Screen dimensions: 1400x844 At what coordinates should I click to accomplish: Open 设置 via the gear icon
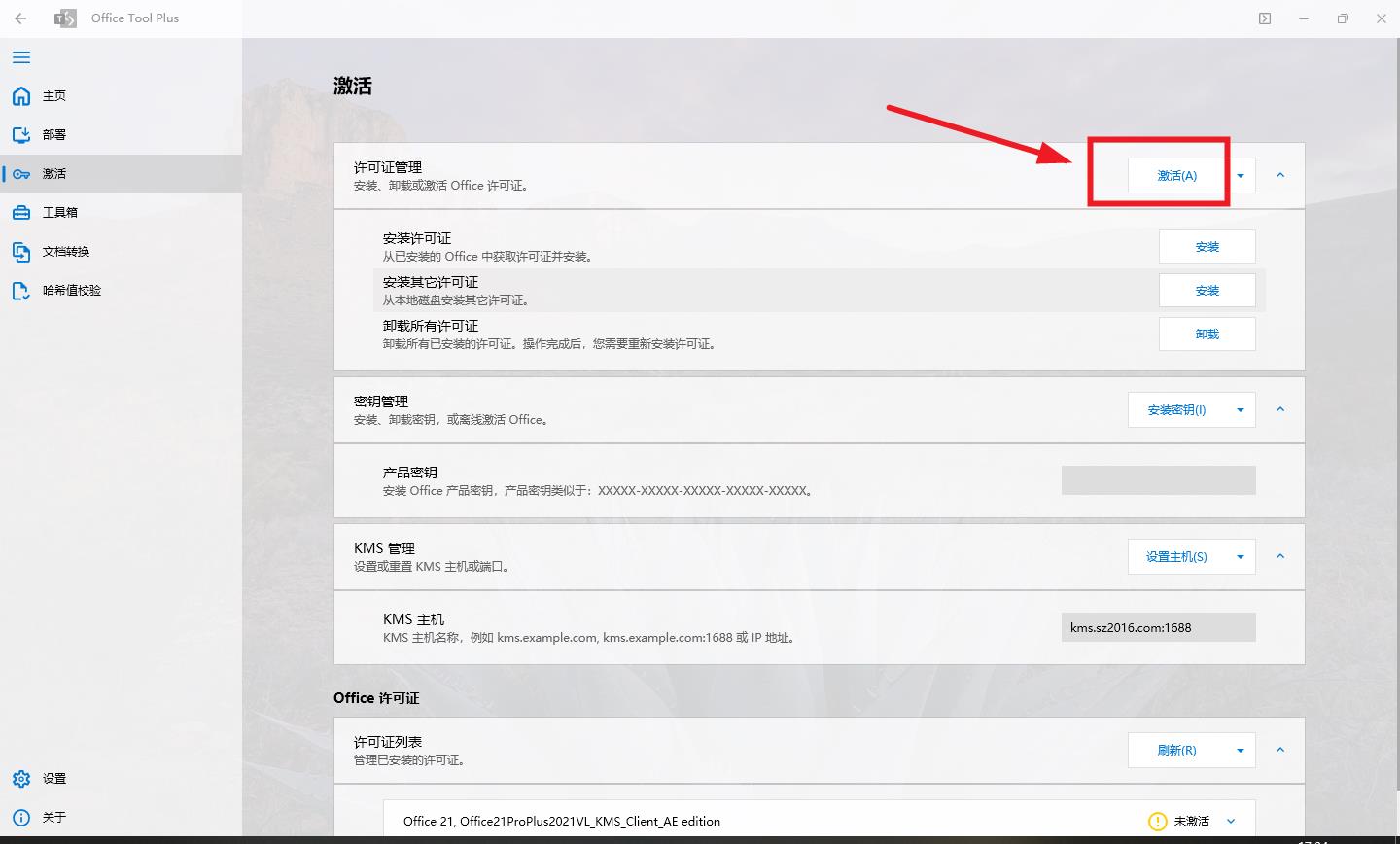coord(21,778)
